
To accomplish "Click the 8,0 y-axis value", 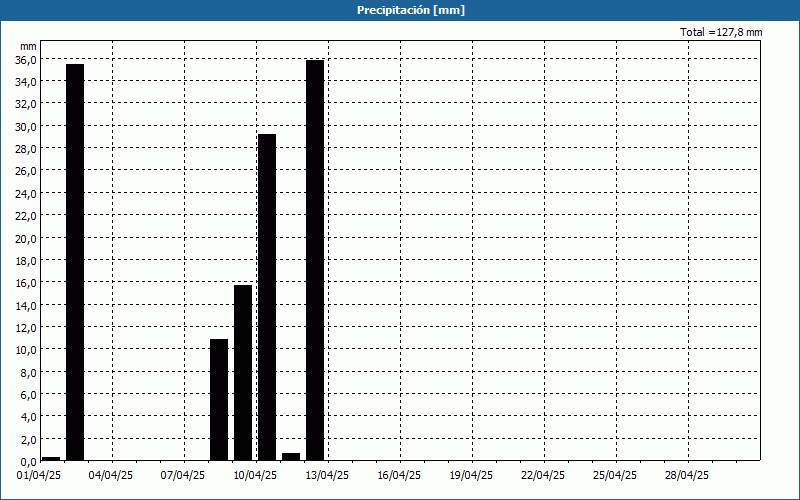I will tap(28, 372).
